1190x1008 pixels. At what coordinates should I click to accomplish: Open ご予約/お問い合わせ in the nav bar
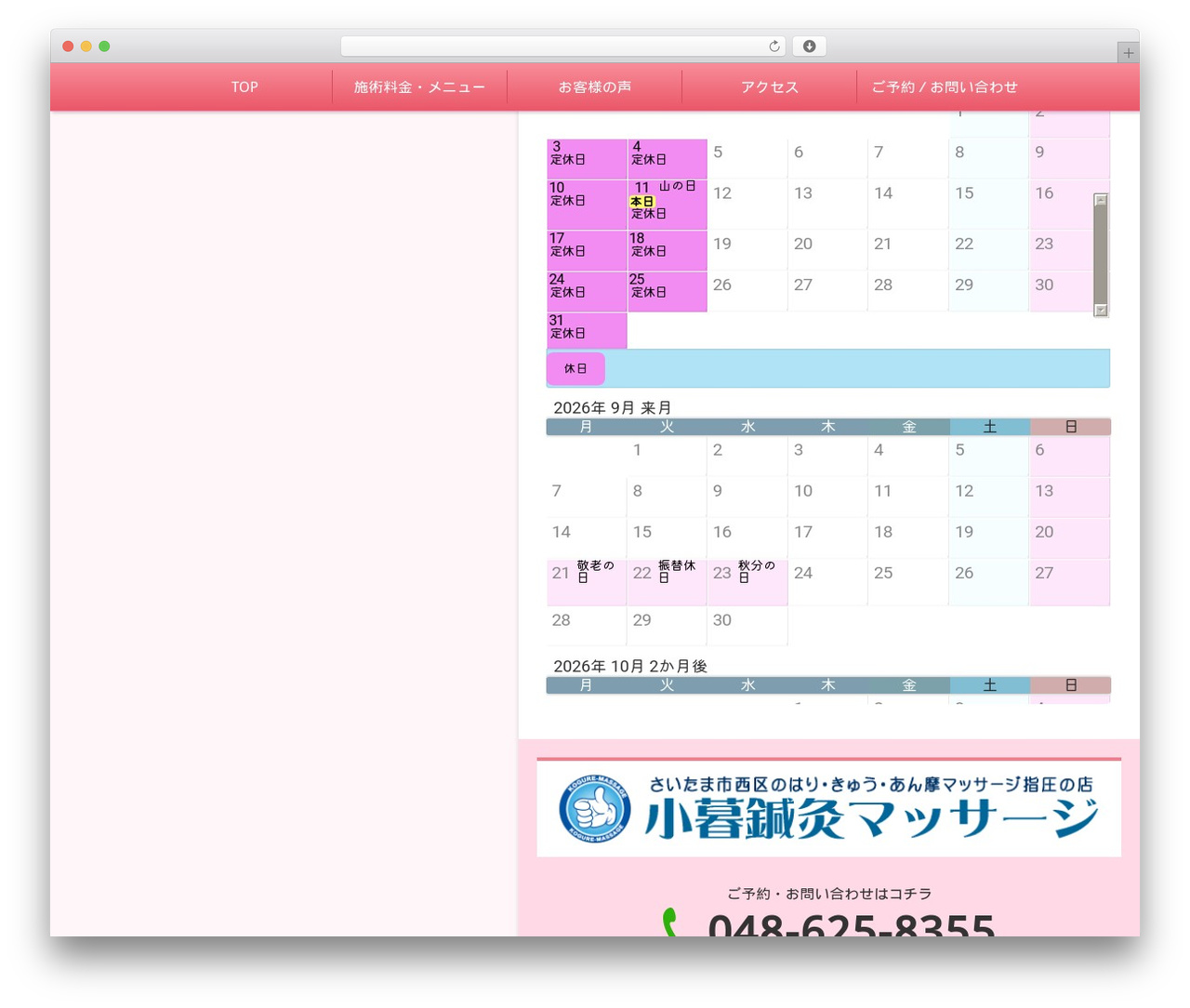point(945,86)
